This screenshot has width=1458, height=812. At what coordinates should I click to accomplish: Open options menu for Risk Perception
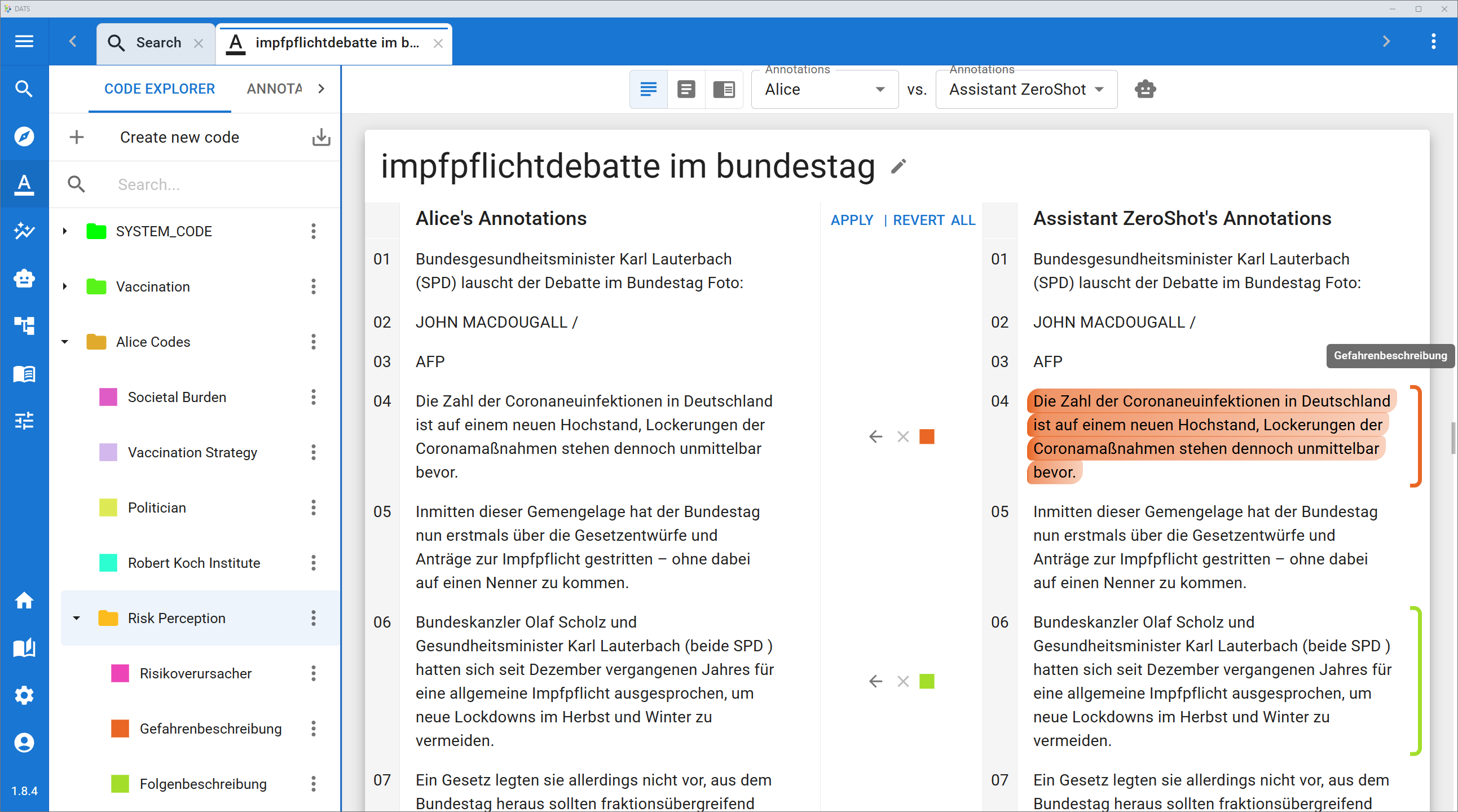coord(314,618)
